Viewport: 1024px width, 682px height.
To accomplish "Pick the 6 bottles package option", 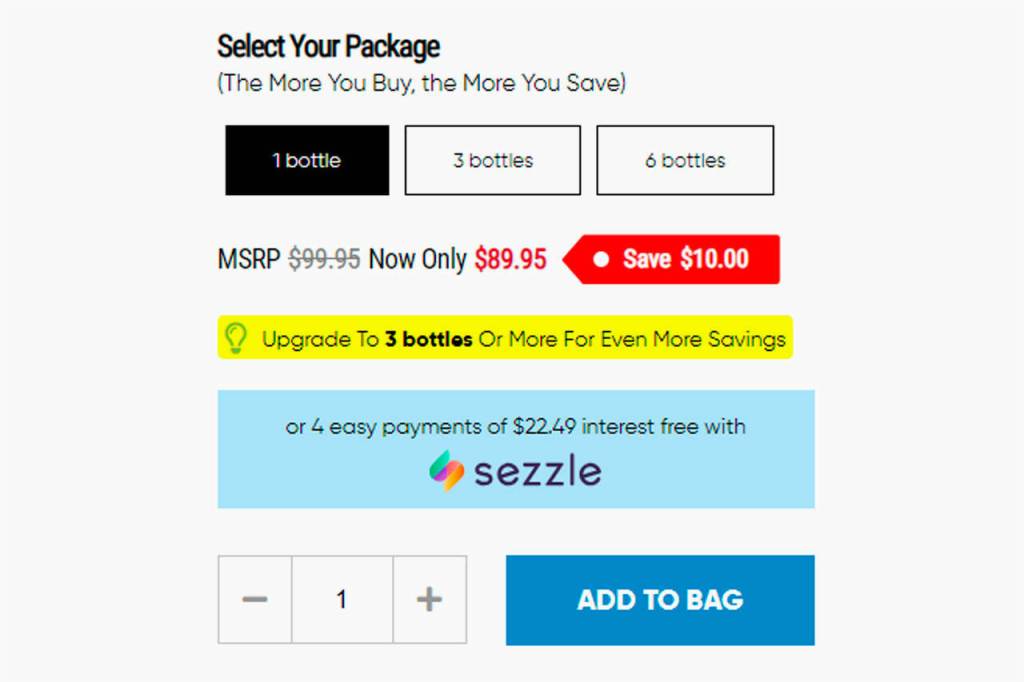I will coord(685,160).
